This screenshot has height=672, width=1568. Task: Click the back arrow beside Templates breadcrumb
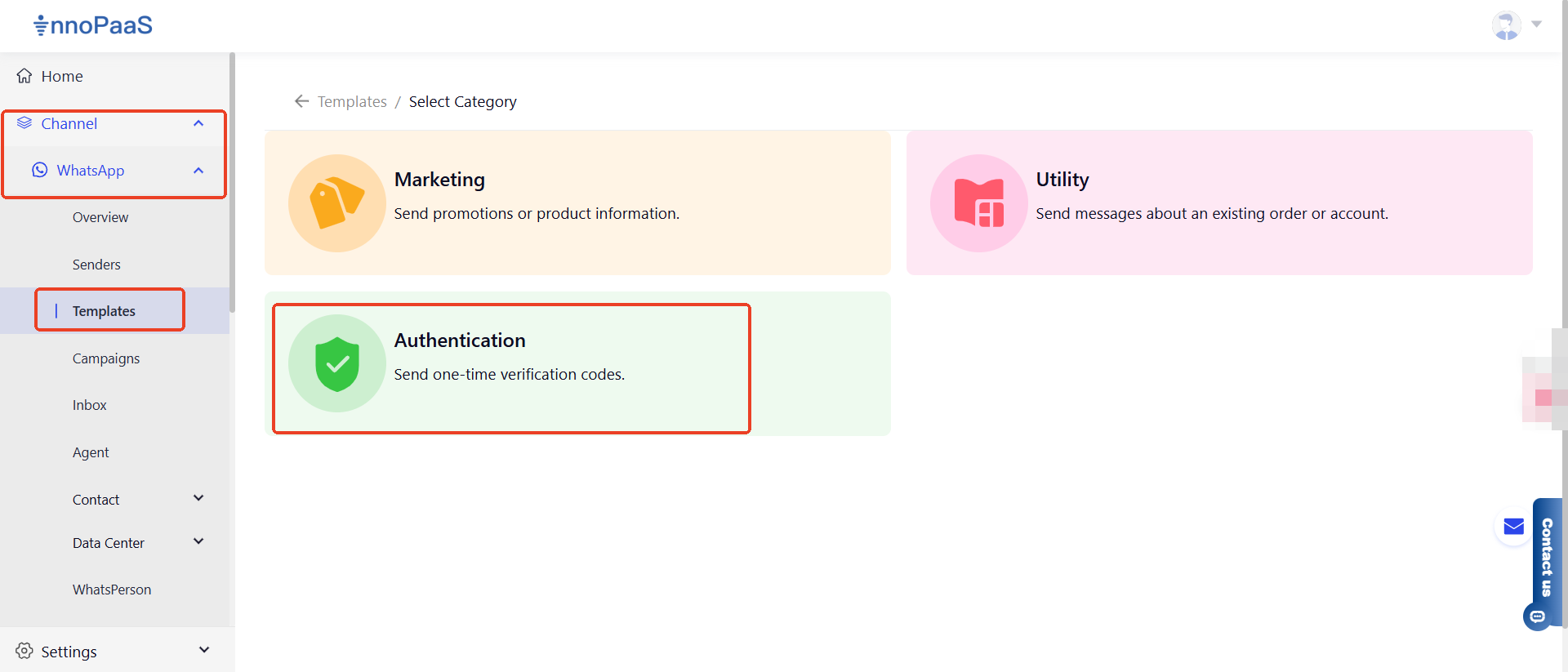301,101
